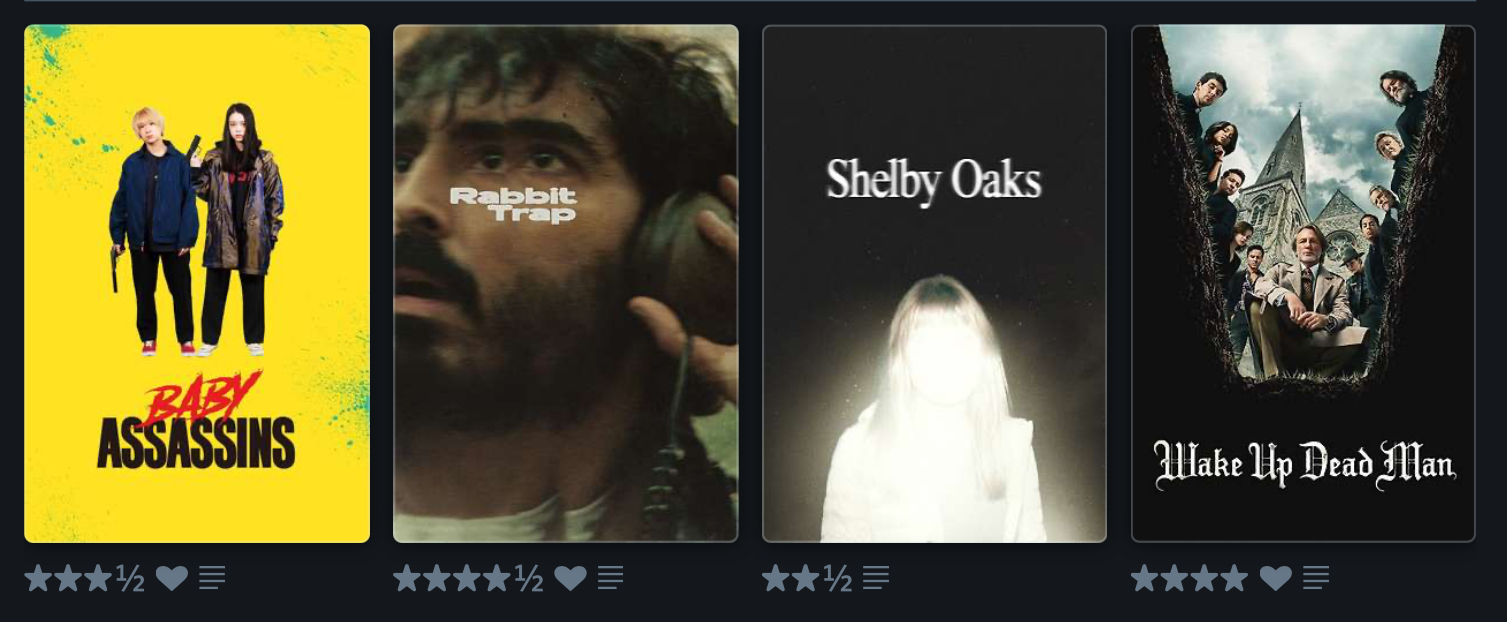Click the star rating below Shelby Oaks

point(807,577)
